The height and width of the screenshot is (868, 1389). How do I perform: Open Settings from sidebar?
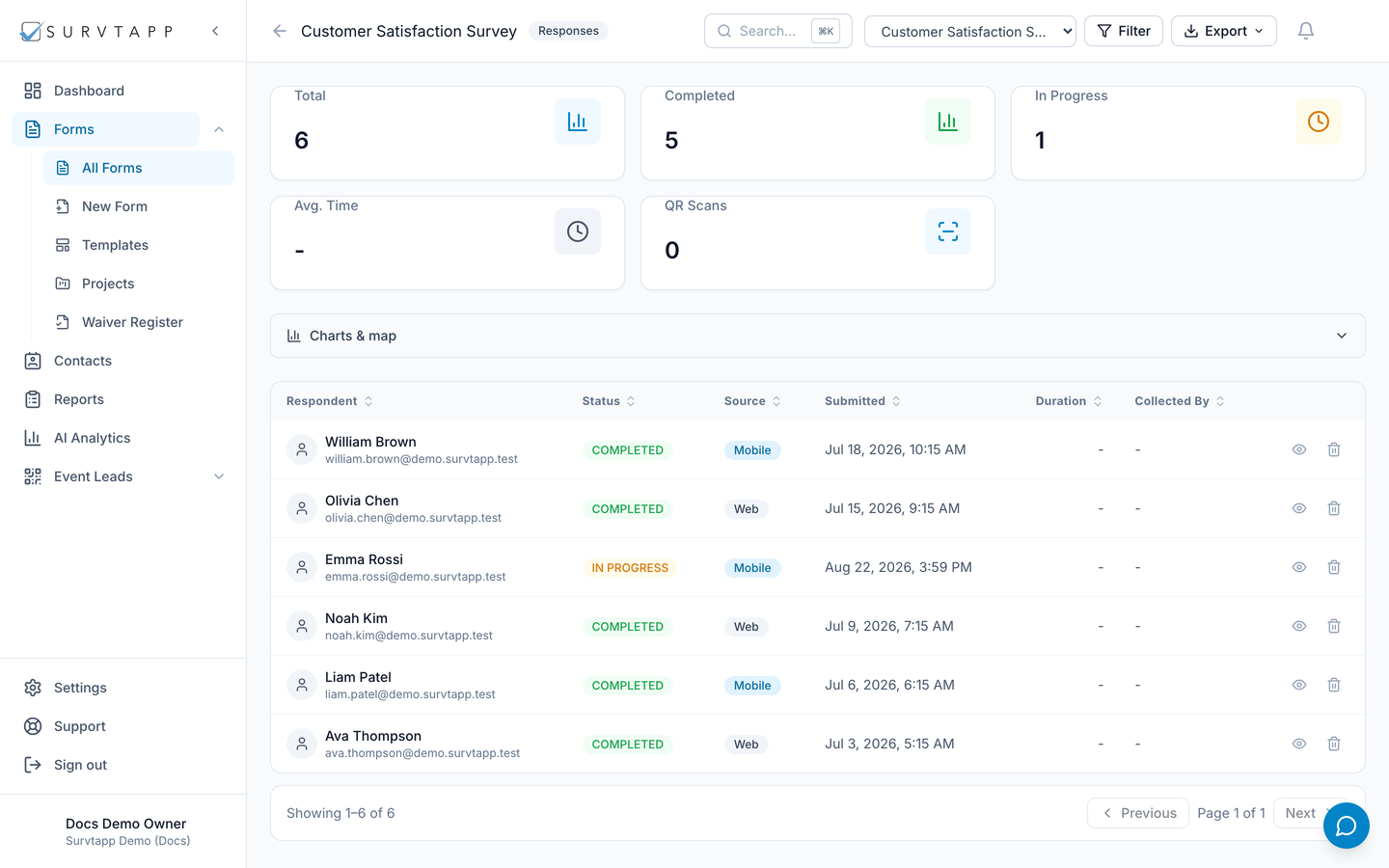click(x=123, y=688)
